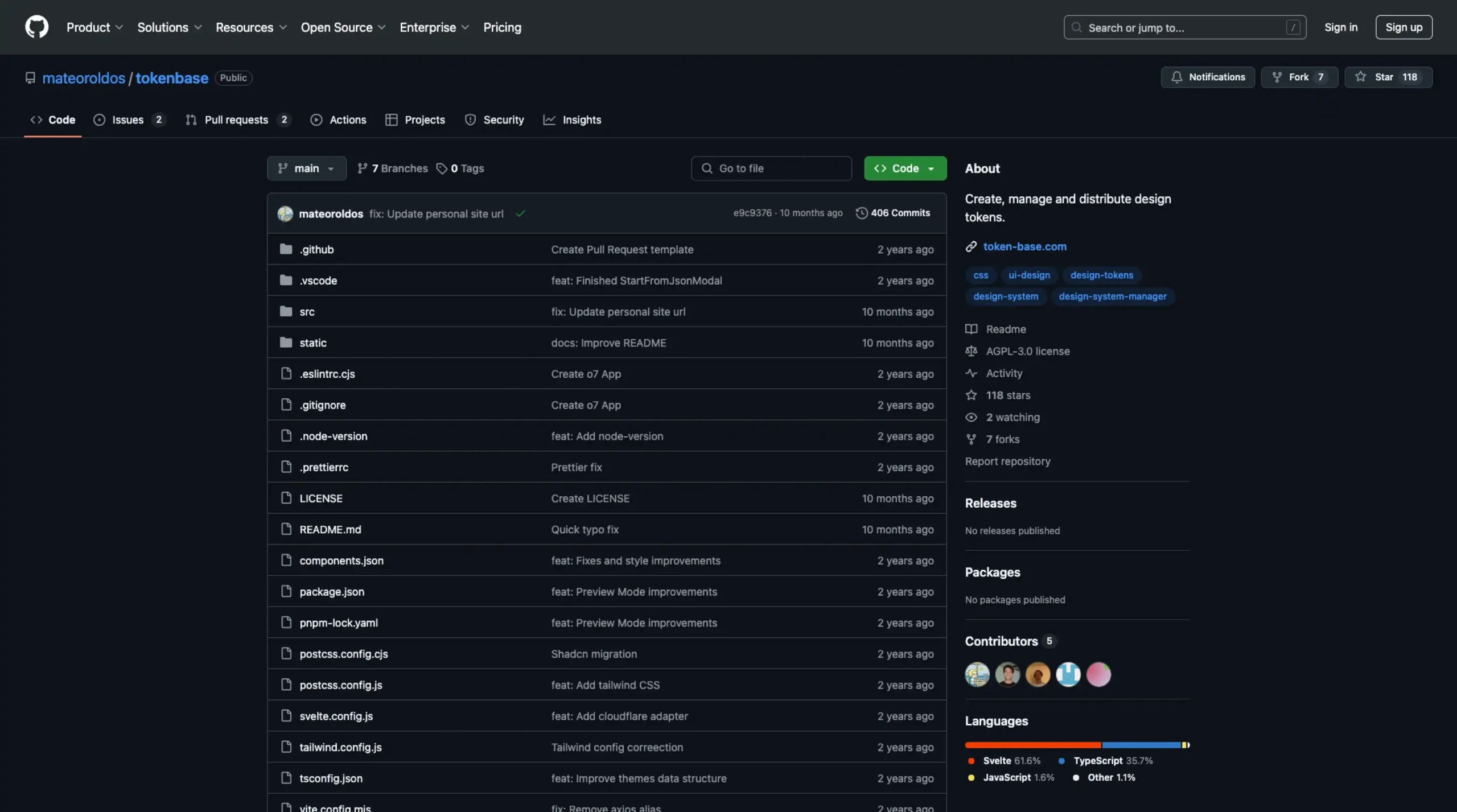Go to the Pricing page
Image resolution: width=1457 pixels, height=812 pixels.
coord(502,27)
